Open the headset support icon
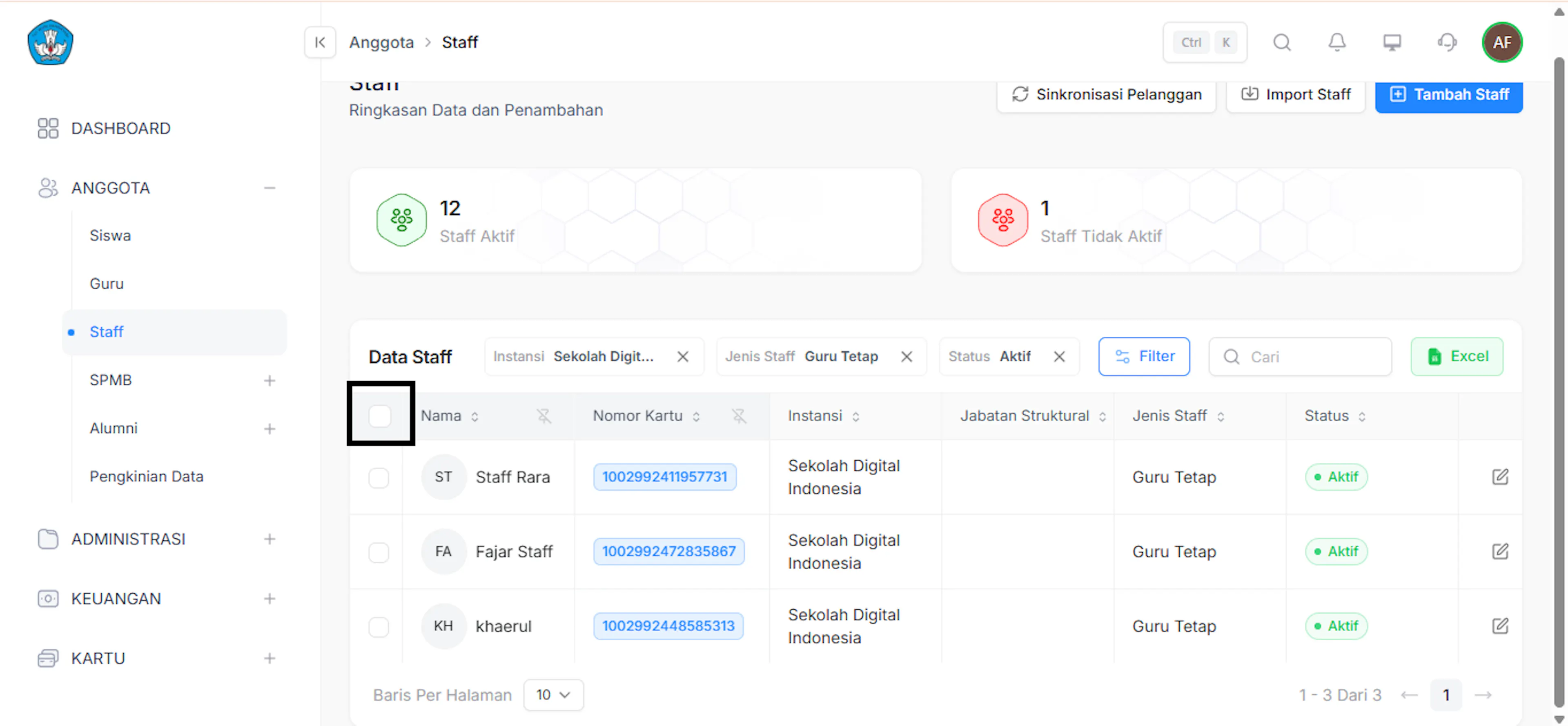 click(1447, 42)
